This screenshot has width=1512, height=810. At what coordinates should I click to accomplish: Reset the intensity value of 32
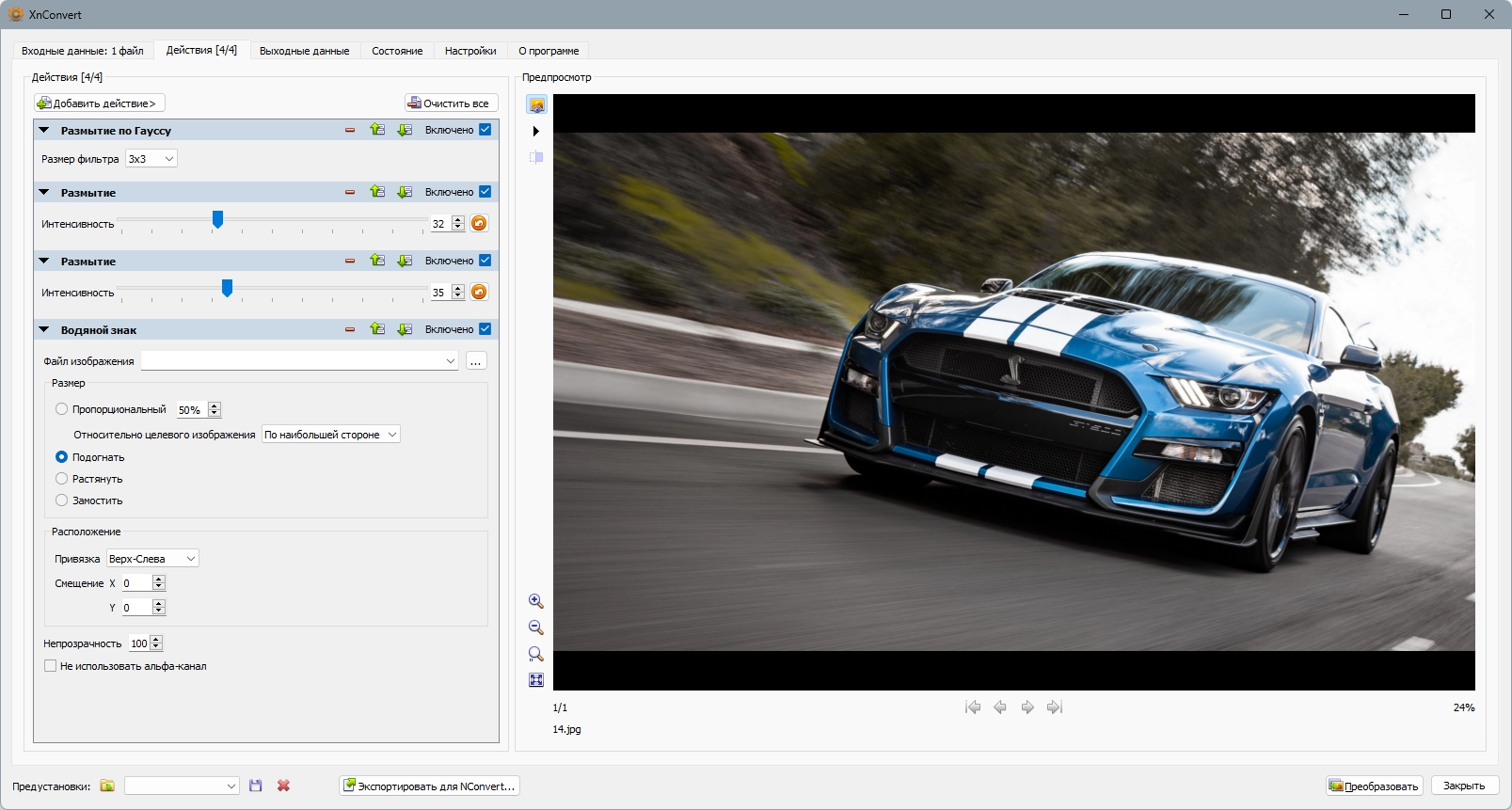pos(479,224)
